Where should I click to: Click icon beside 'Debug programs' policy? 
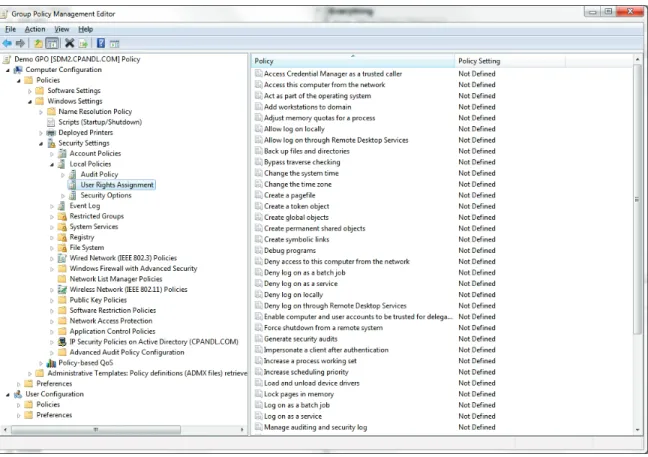259,250
